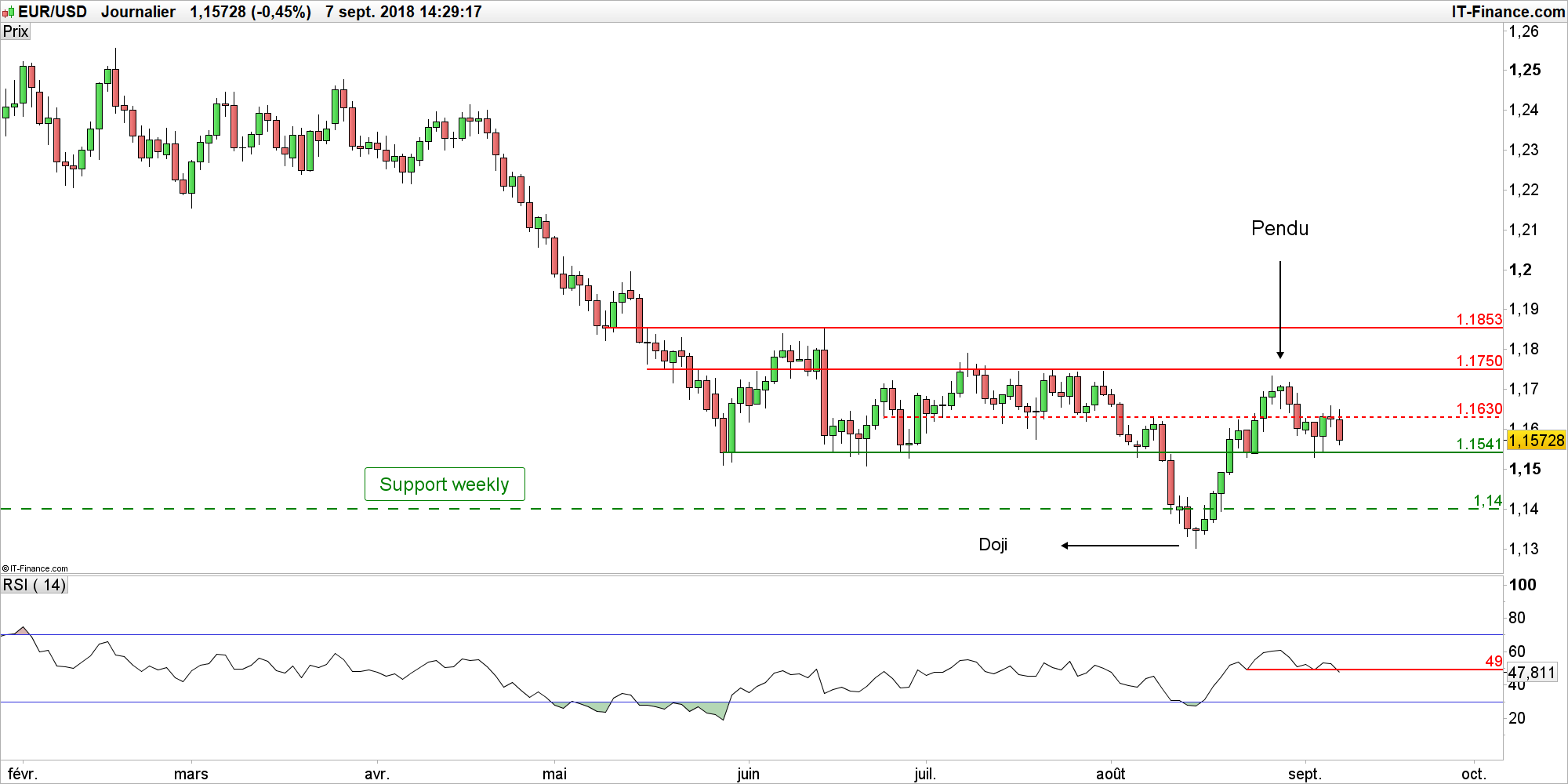Click the timestamp 7 sept. 2018 14:29:17
The height and width of the screenshot is (784, 1568).
(404, 12)
